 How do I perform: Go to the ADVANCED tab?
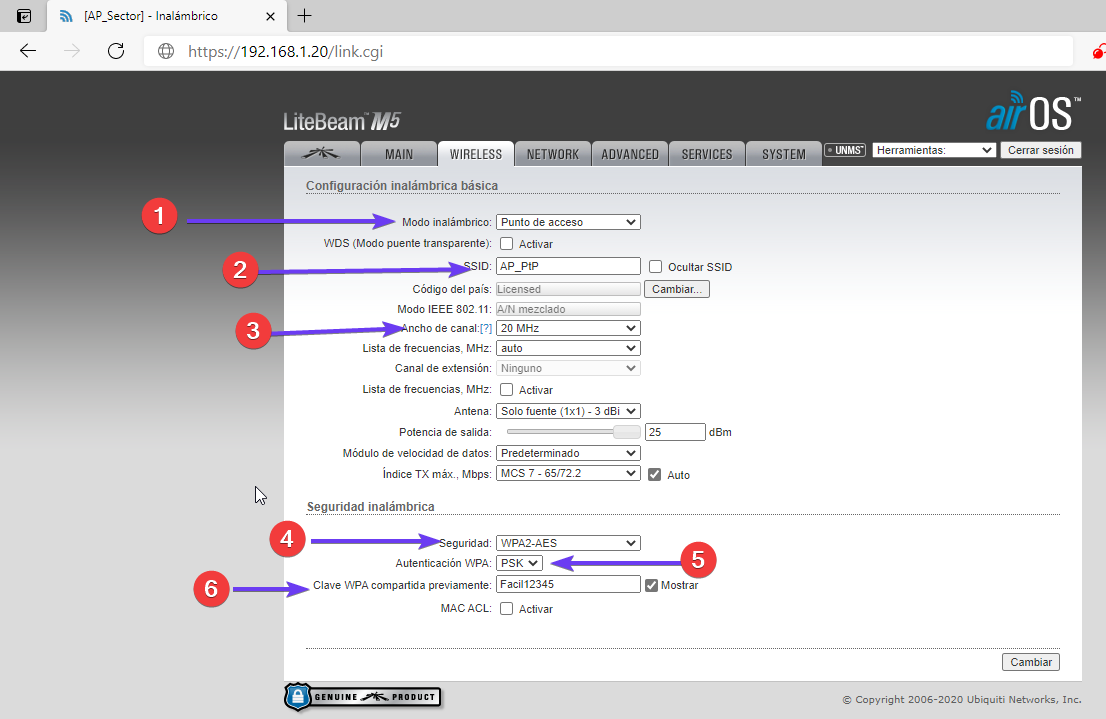click(x=630, y=154)
